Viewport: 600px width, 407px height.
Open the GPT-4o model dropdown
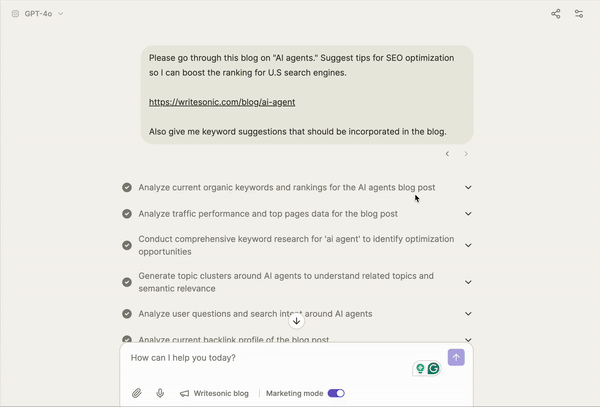38,14
